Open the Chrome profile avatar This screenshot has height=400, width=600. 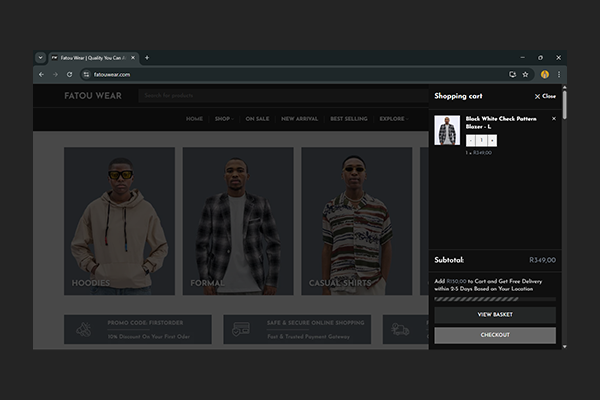click(x=545, y=74)
